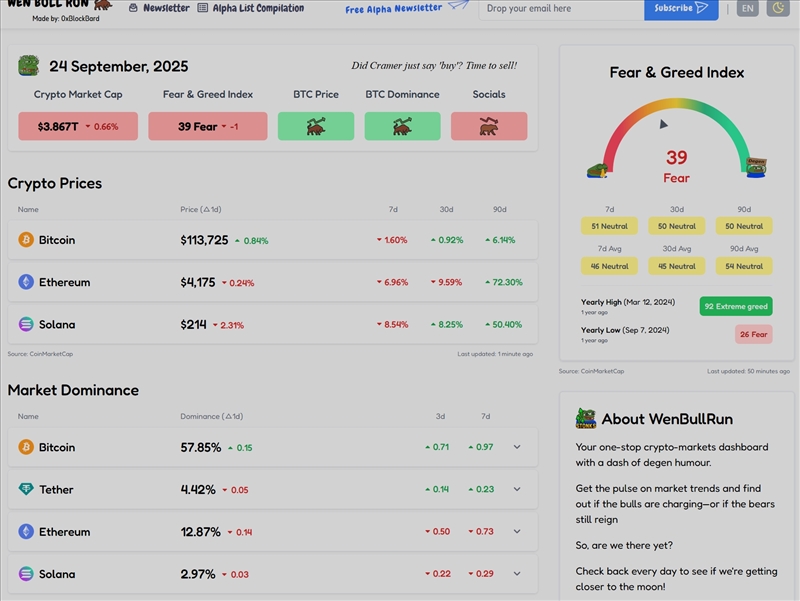Viewport: 800px width, 601px height.
Task: Click the 'Yearly High (Mar 12, 2024)' label
Action: pos(628,302)
